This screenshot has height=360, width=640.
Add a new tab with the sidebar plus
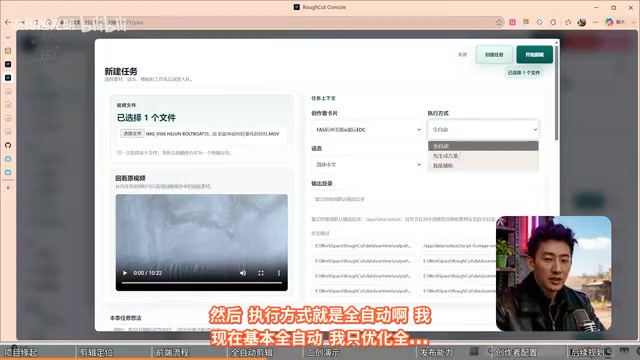pyautogui.click(x=8, y=188)
